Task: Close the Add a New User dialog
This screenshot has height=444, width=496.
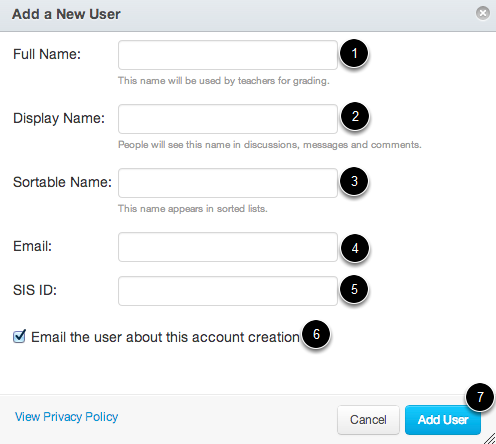Action: click(482, 13)
